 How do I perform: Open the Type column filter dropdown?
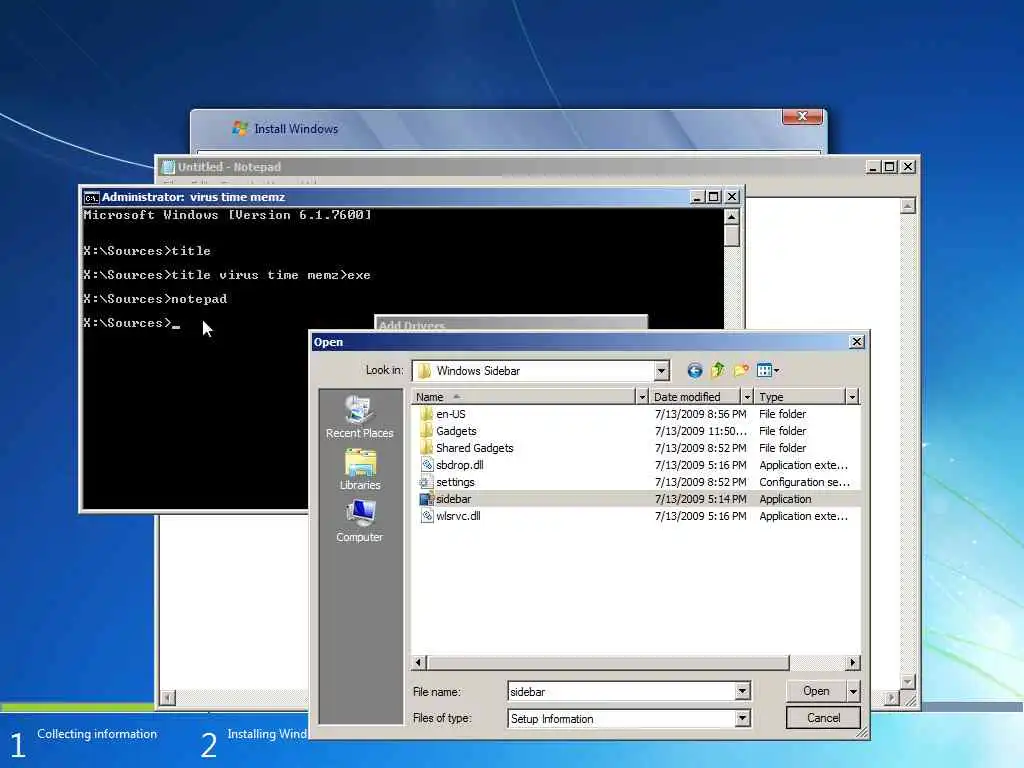852,397
